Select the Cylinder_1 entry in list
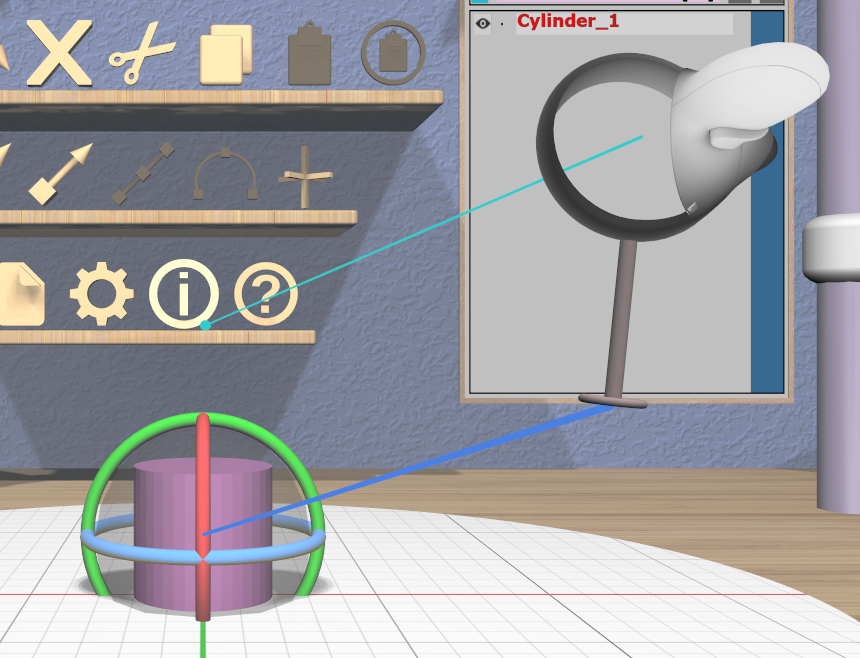This screenshot has height=658, width=860. point(567,21)
